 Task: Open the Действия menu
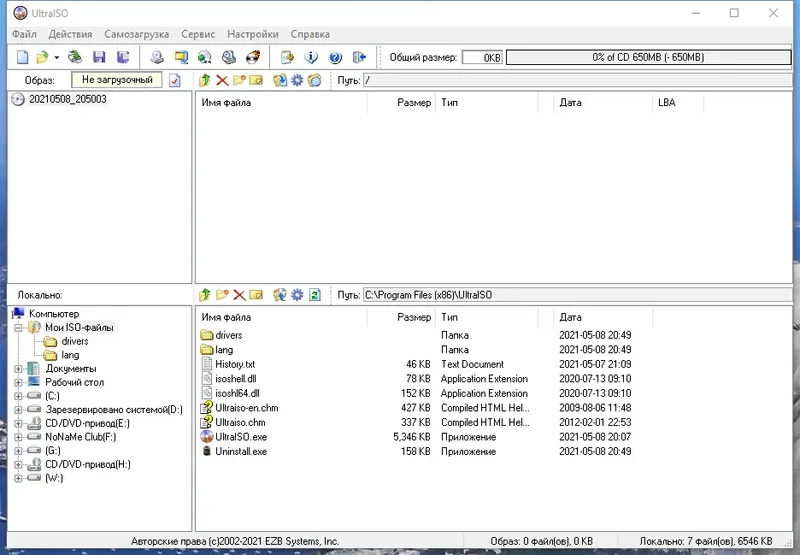pyautogui.click(x=70, y=34)
